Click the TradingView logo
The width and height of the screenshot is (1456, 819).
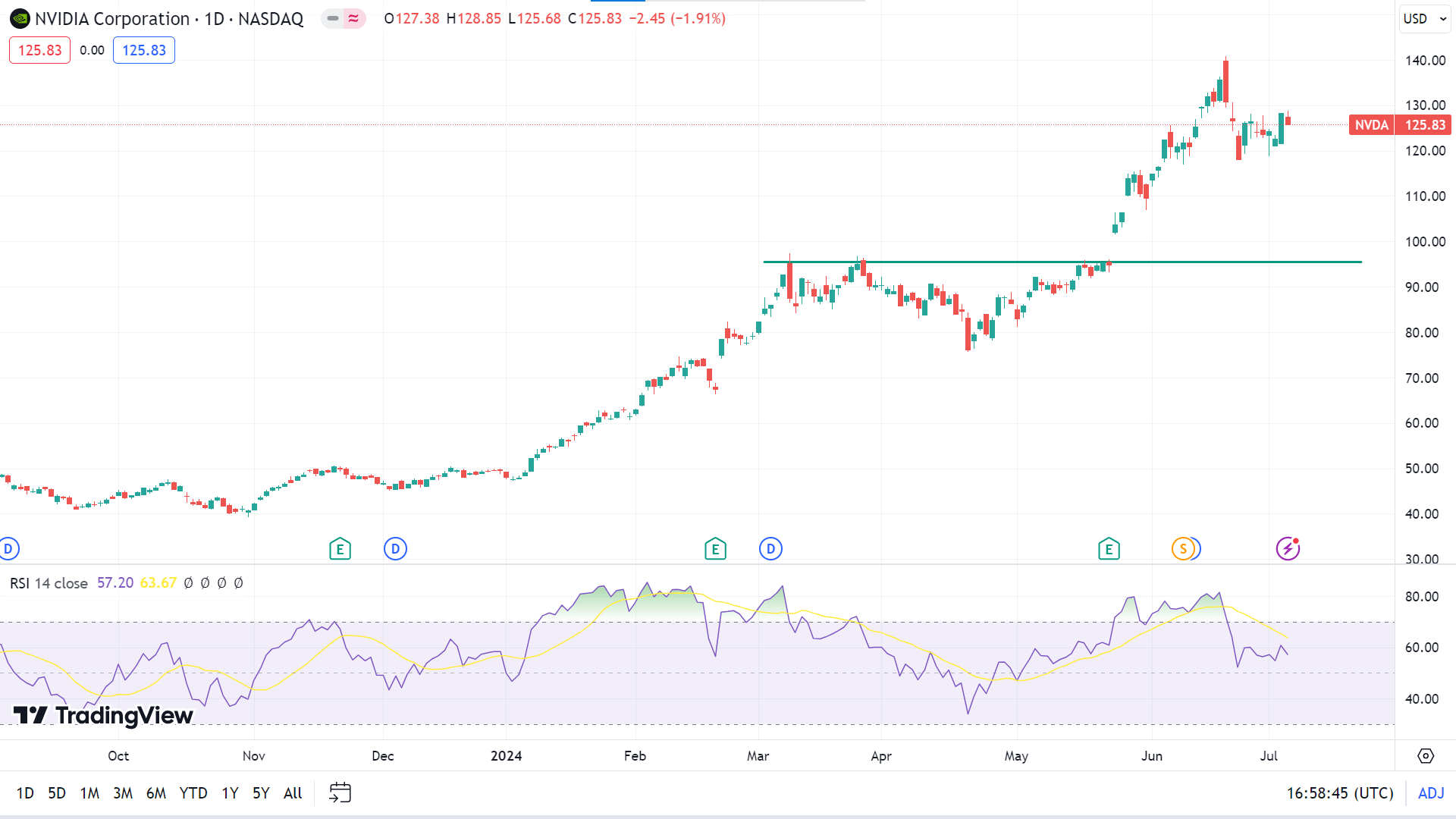click(x=103, y=715)
